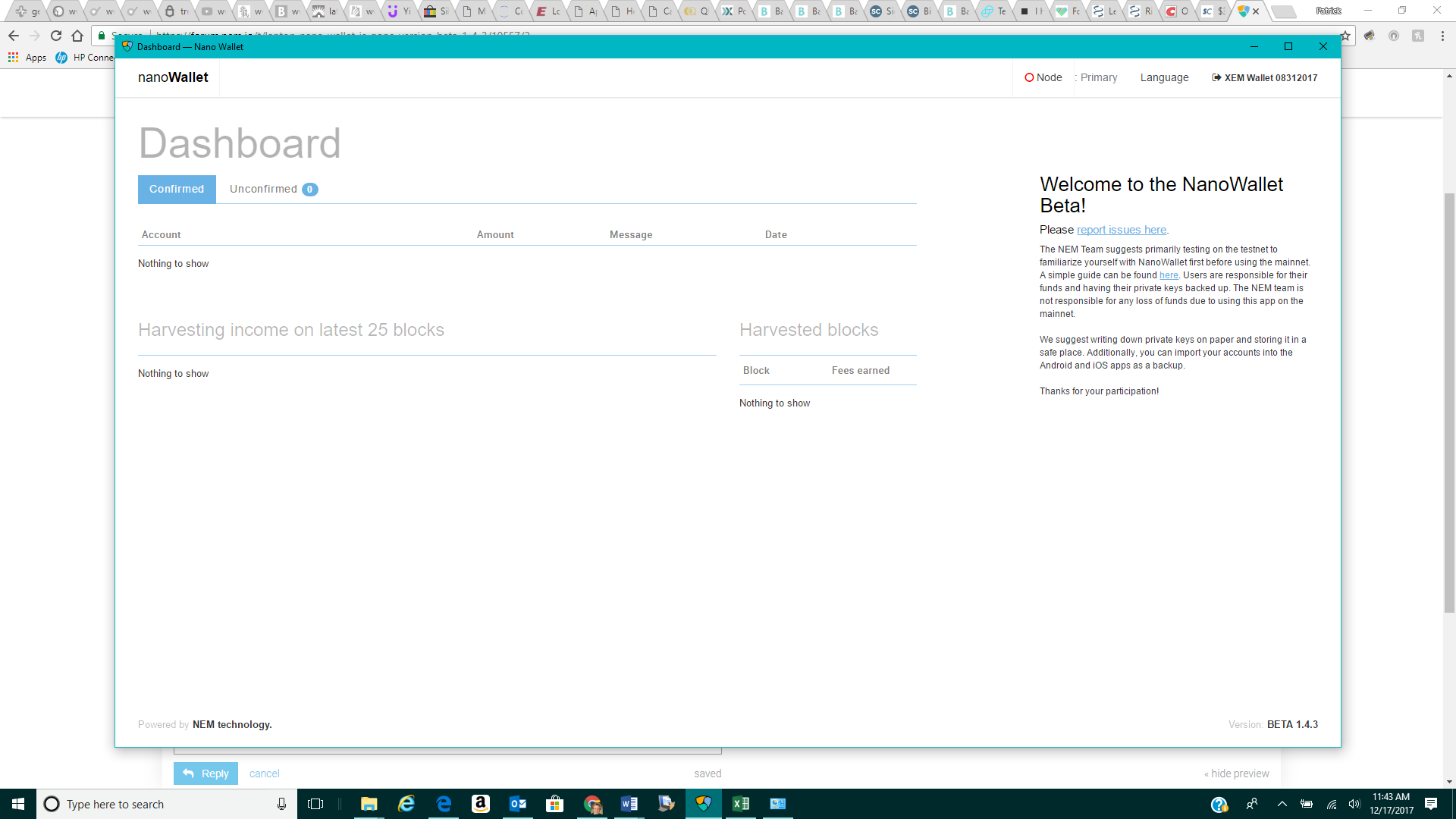Open Outlook from taskbar
Screen dimensions: 1456x819
point(518,804)
